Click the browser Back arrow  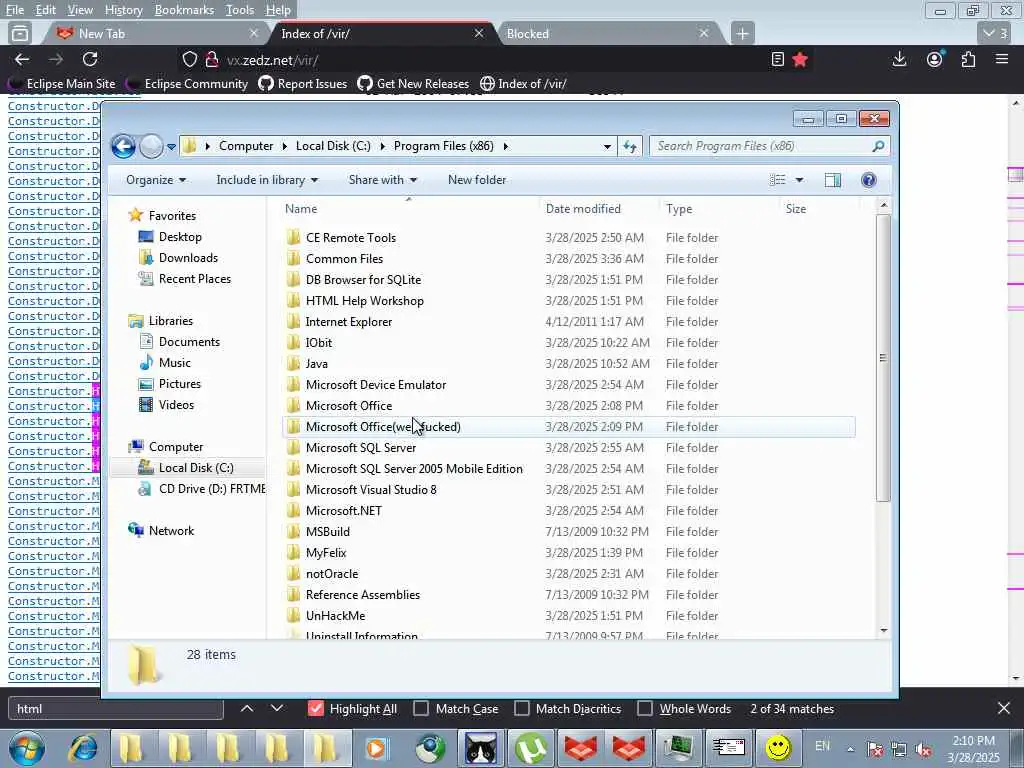point(22,59)
